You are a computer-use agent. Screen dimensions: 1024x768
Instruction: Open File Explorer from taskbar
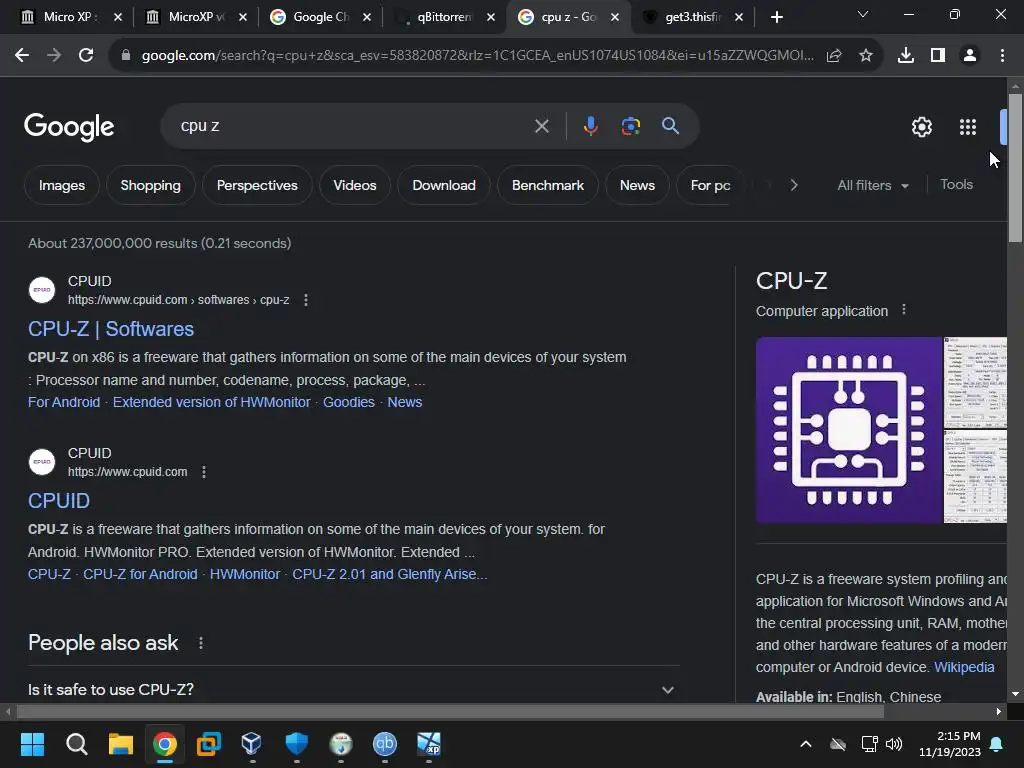pyautogui.click(x=120, y=744)
